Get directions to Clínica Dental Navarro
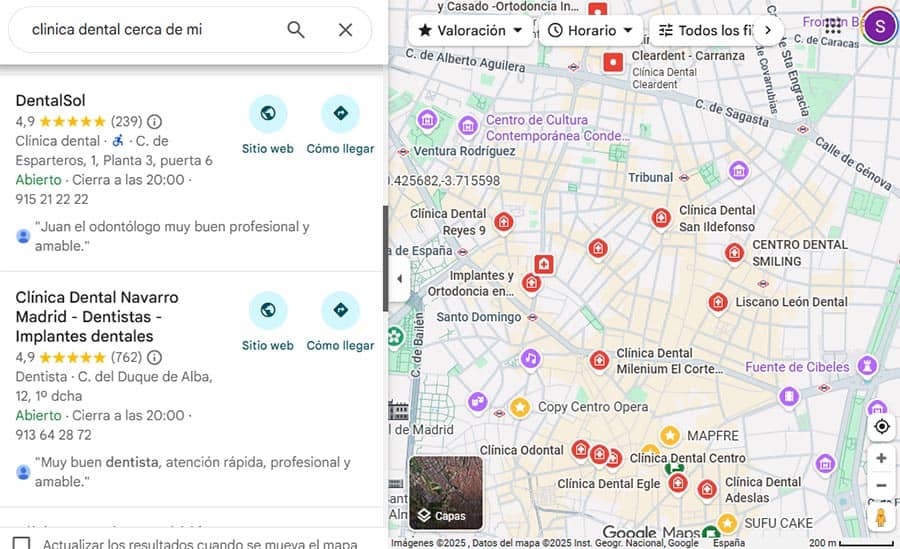This screenshot has width=900, height=549. coord(340,310)
